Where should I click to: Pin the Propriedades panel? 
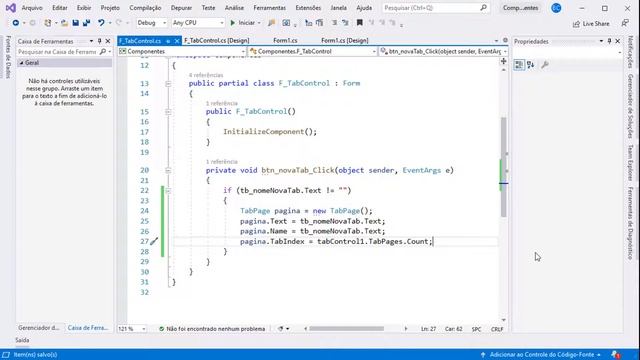point(609,41)
